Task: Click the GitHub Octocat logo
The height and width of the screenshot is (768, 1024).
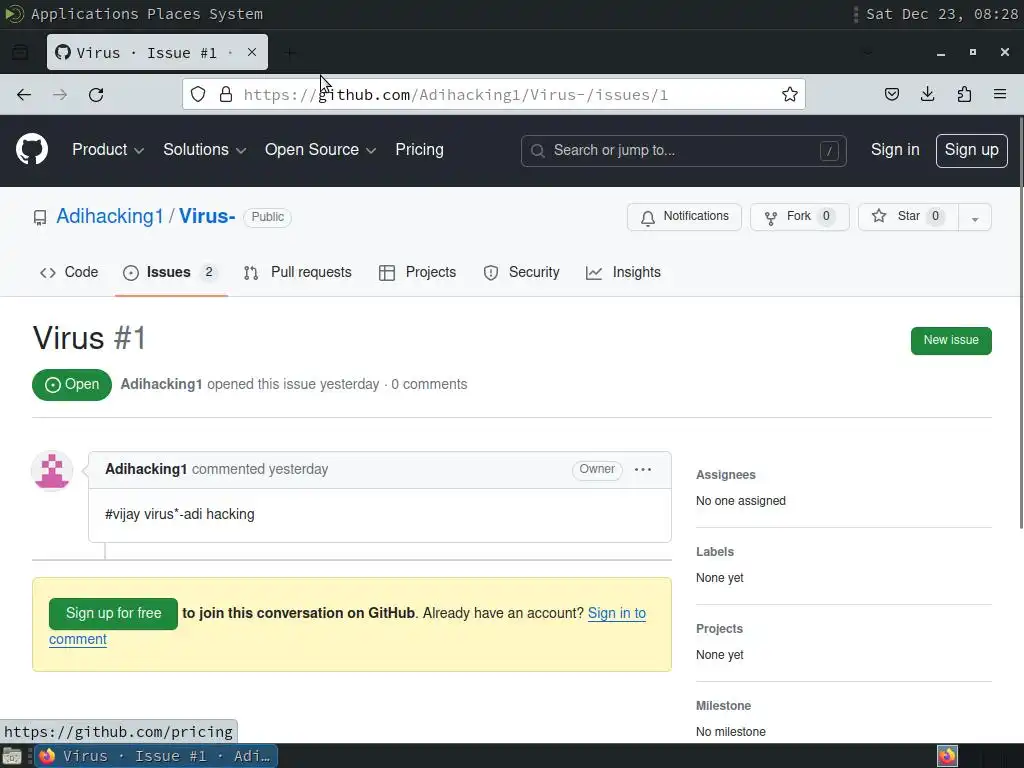Action: coord(32,150)
